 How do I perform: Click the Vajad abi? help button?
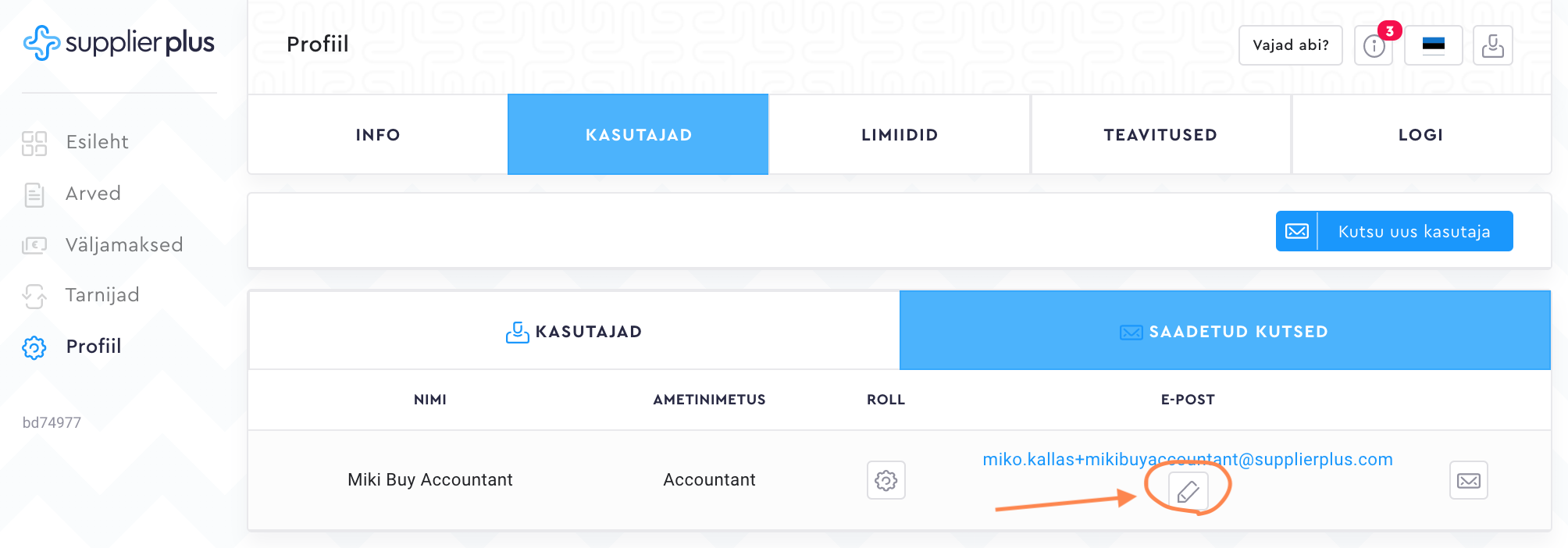(x=1290, y=45)
